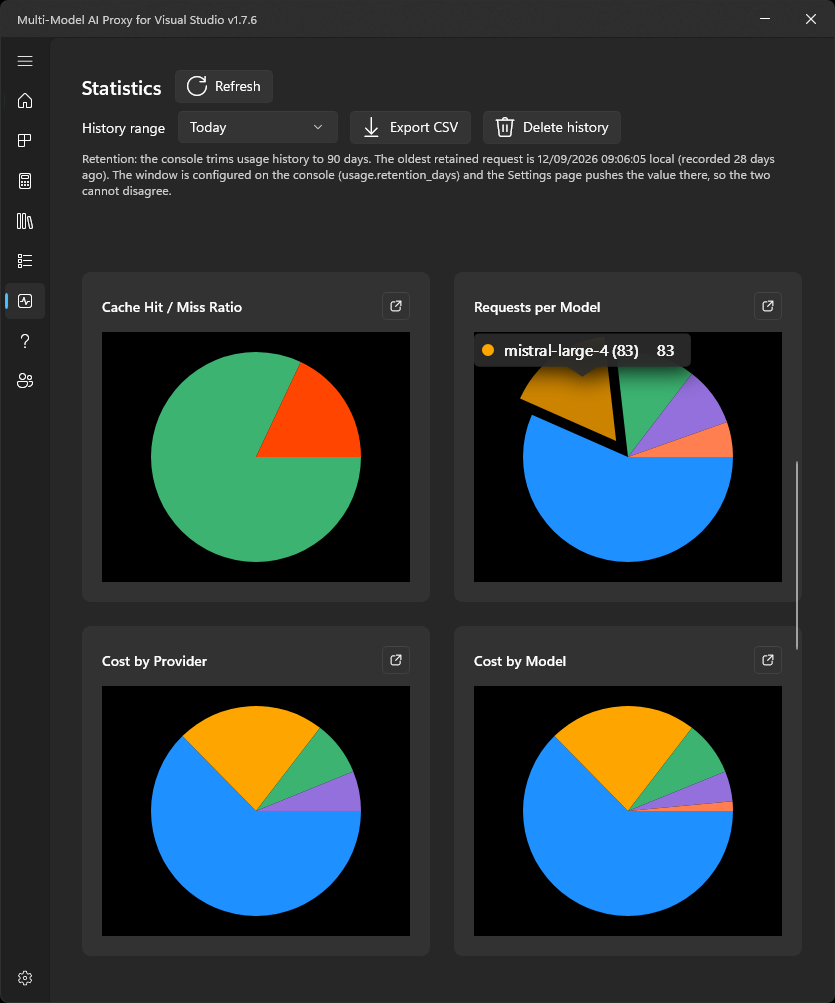
Task: Click the Cost by Provider title
Action: (154, 661)
